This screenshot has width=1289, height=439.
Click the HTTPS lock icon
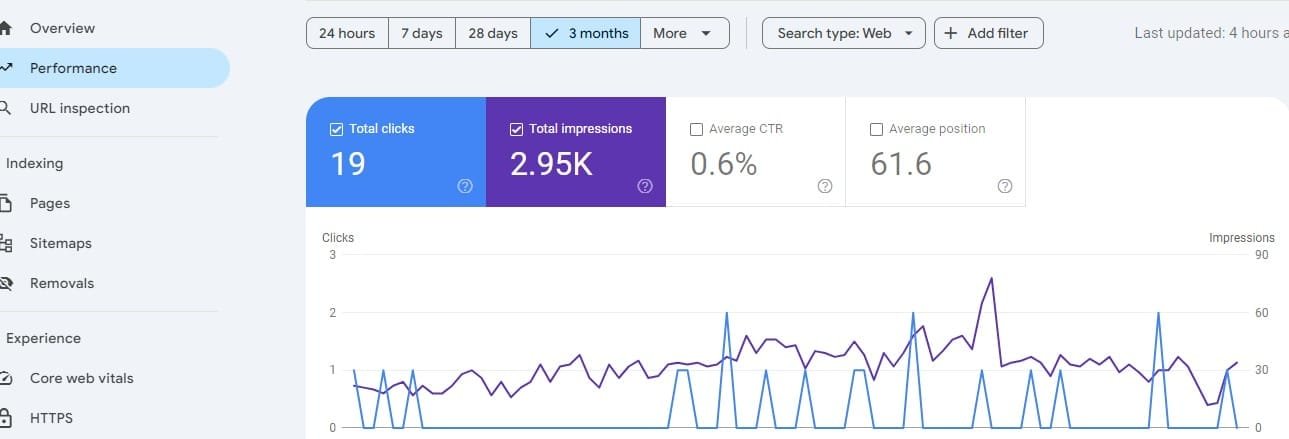5,418
